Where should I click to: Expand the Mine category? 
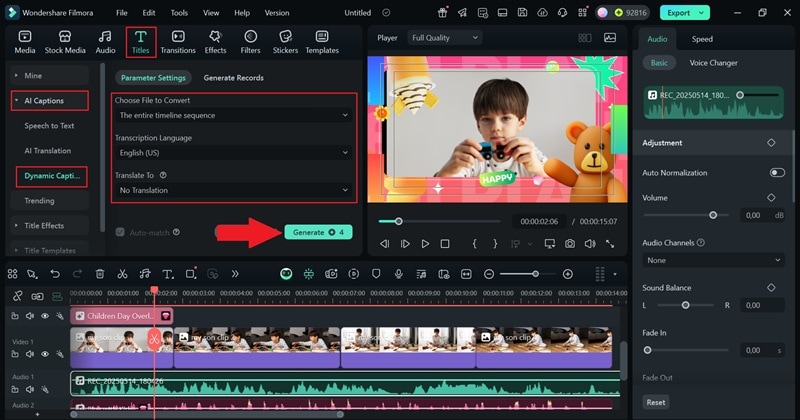pyautogui.click(x=49, y=76)
